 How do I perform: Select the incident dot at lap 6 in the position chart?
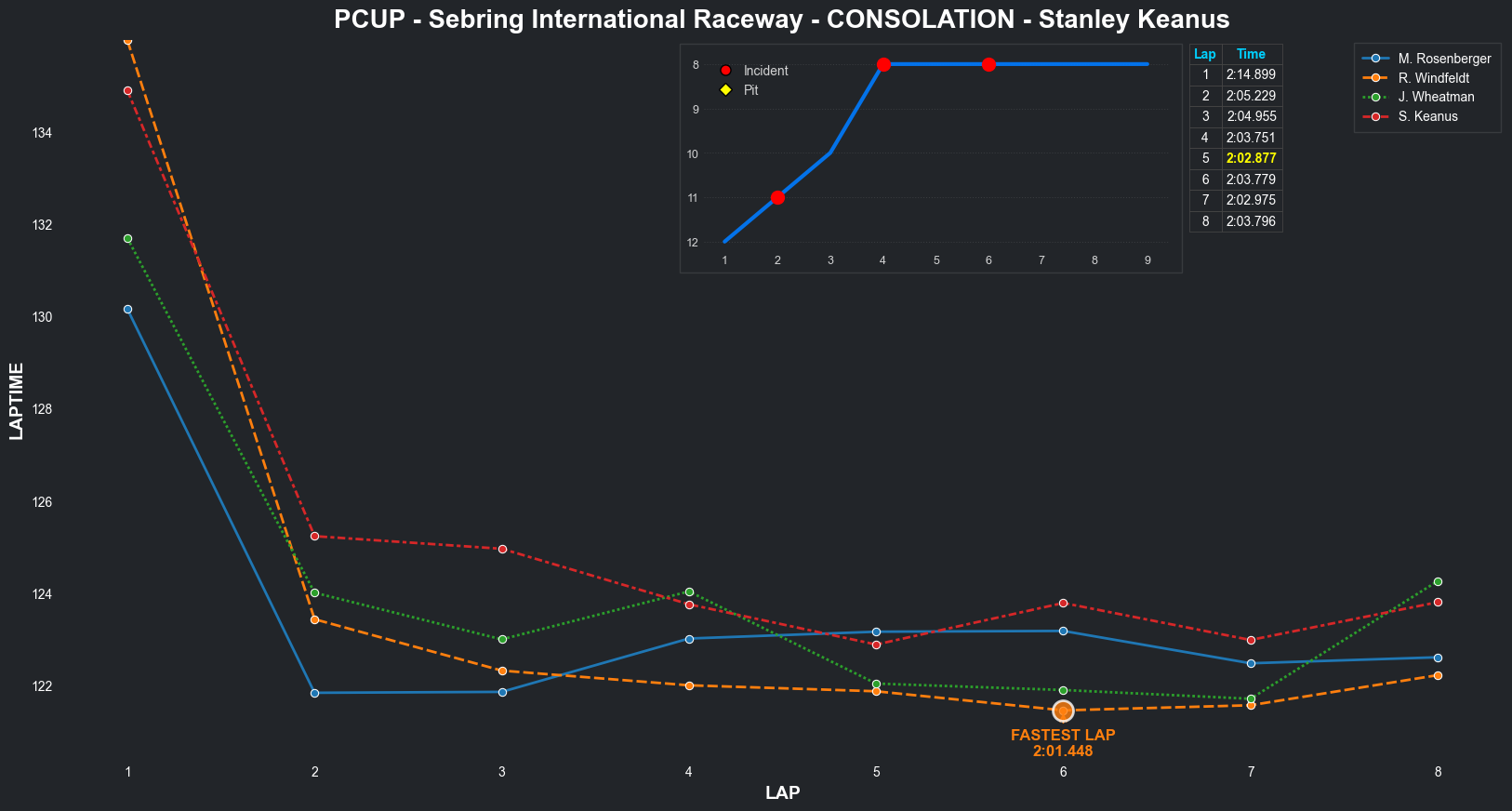[988, 64]
